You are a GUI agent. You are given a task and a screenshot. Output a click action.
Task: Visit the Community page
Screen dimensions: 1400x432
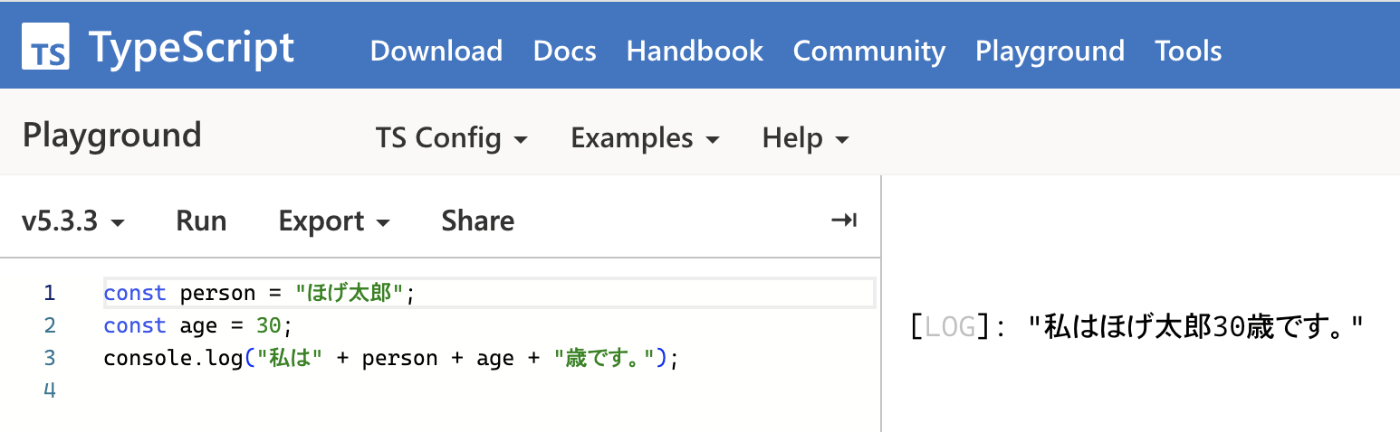tap(869, 51)
